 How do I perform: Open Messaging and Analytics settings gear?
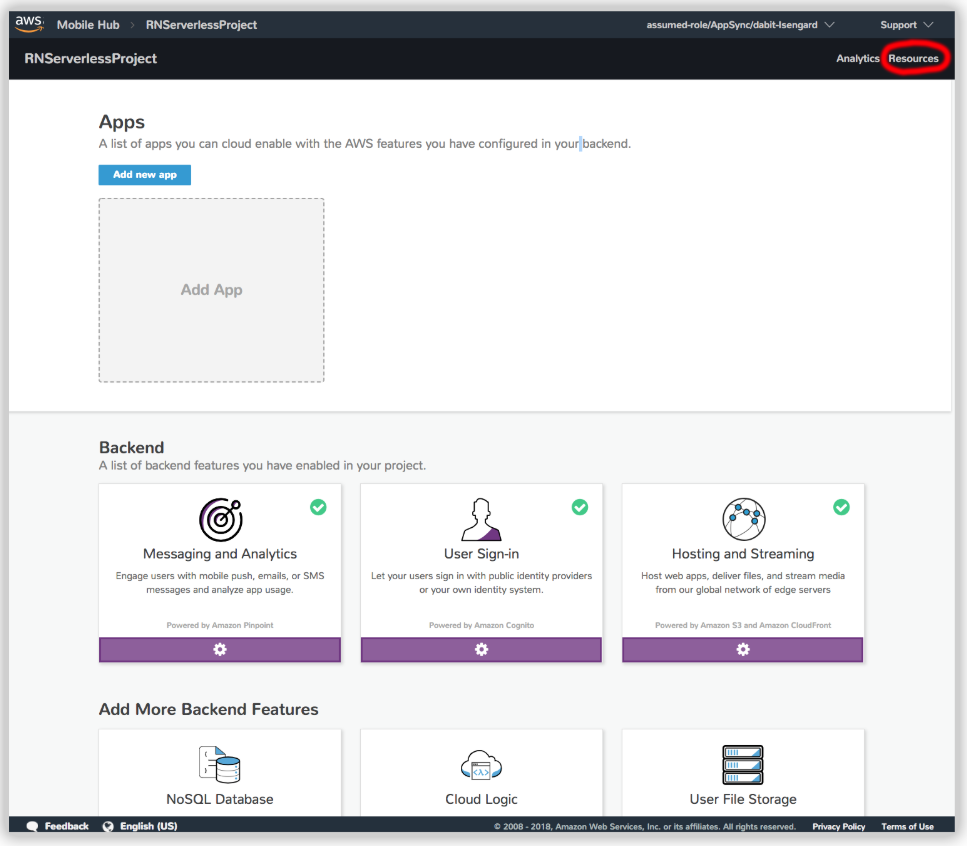coord(220,649)
